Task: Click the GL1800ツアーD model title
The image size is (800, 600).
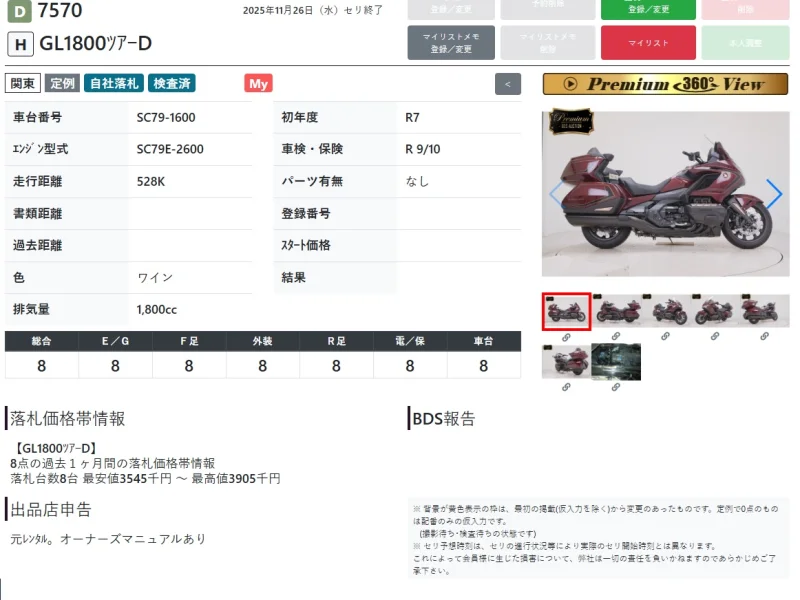Action: [95, 44]
